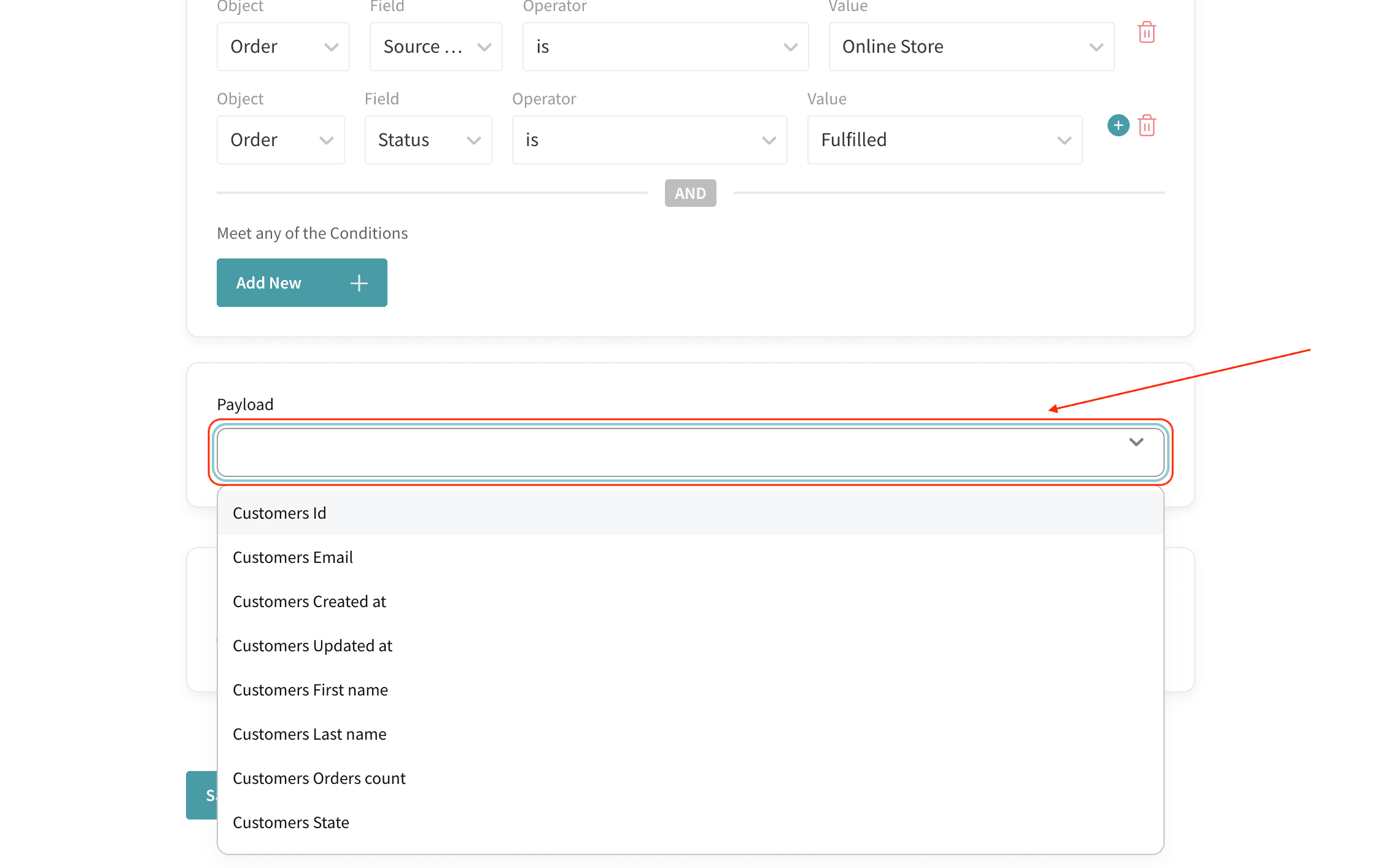Click the AND condition connector badge

(690, 193)
